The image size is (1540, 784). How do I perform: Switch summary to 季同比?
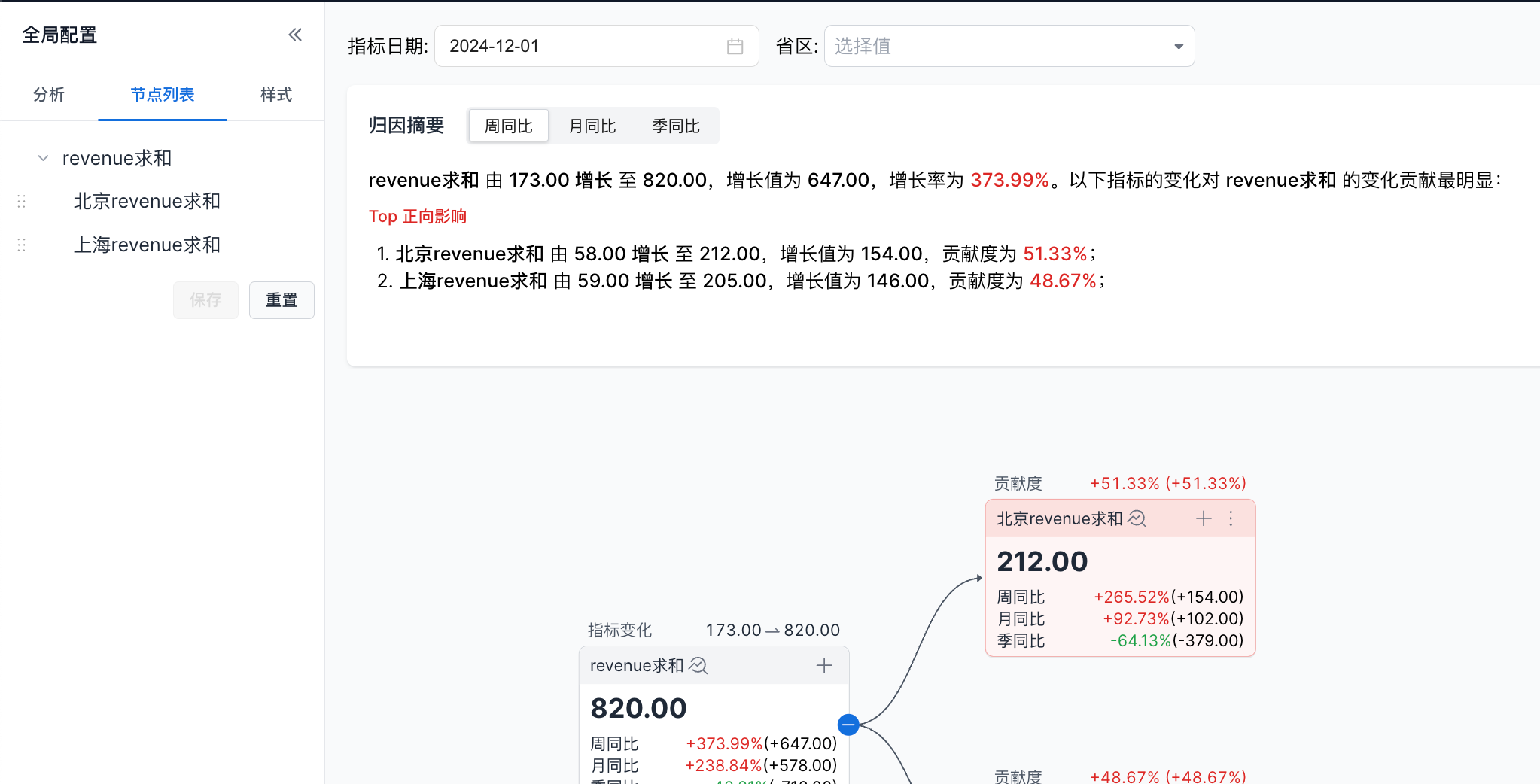click(675, 126)
